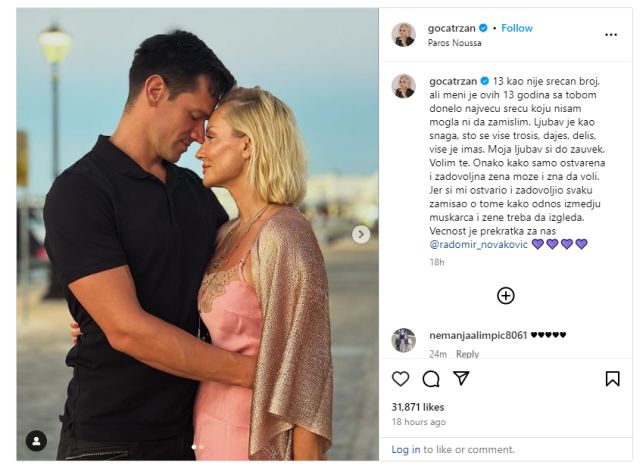Click the verified badge beside the header username
Viewport: 640px width, 472px height.
click(483, 28)
